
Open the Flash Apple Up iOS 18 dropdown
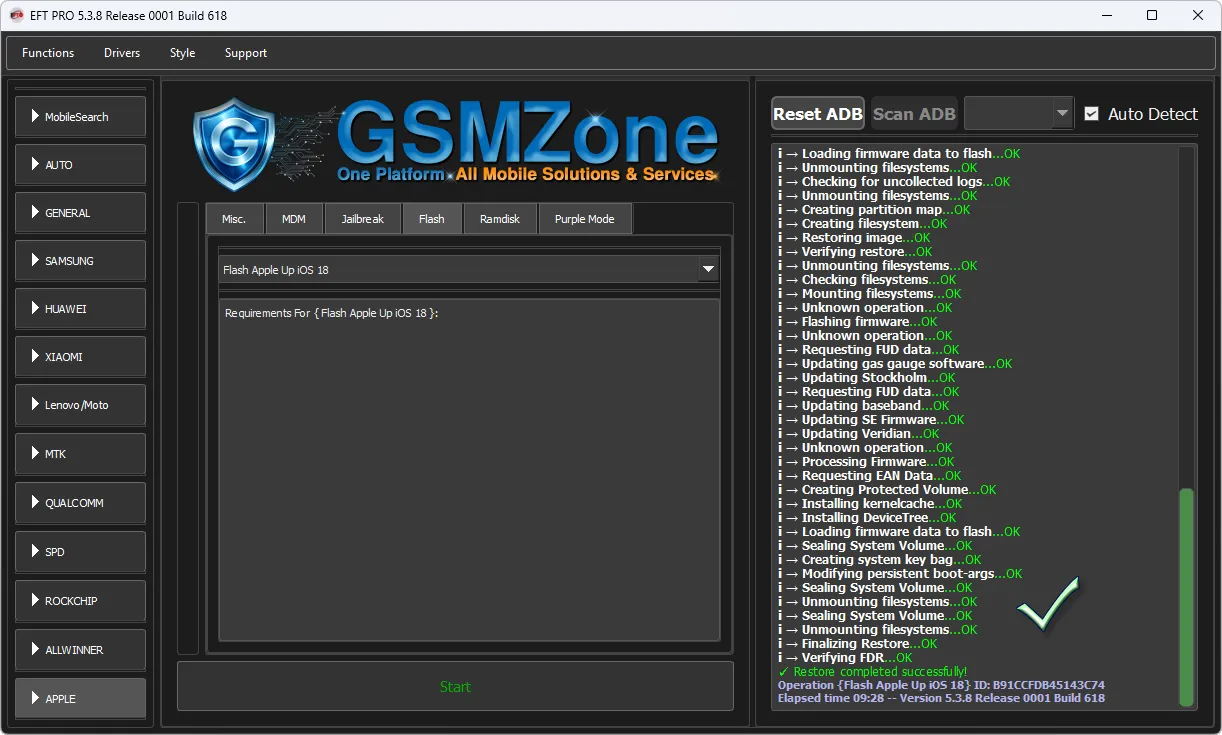pos(708,269)
